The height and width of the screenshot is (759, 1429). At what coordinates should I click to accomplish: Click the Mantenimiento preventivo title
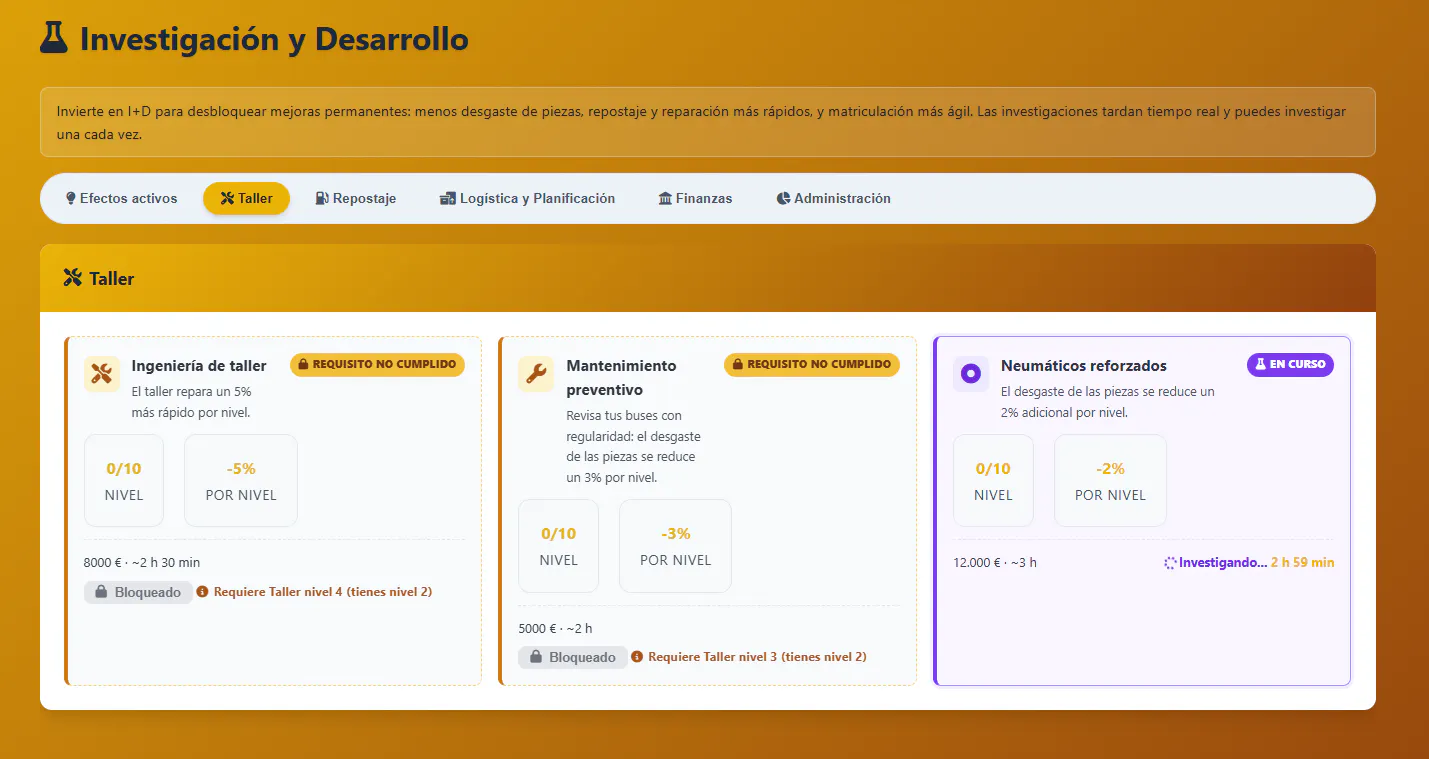tap(621, 377)
